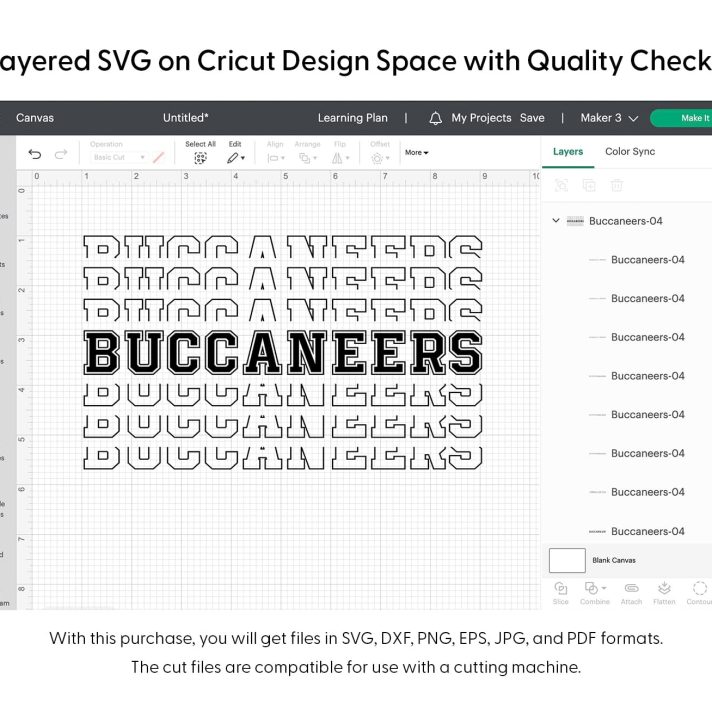
Task: Click the Redo arrow icon
Action: [61, 154]
